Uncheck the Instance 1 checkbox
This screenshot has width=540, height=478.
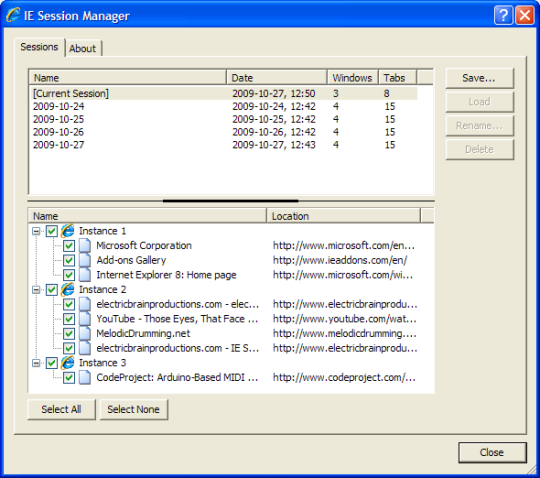[52, 231]
